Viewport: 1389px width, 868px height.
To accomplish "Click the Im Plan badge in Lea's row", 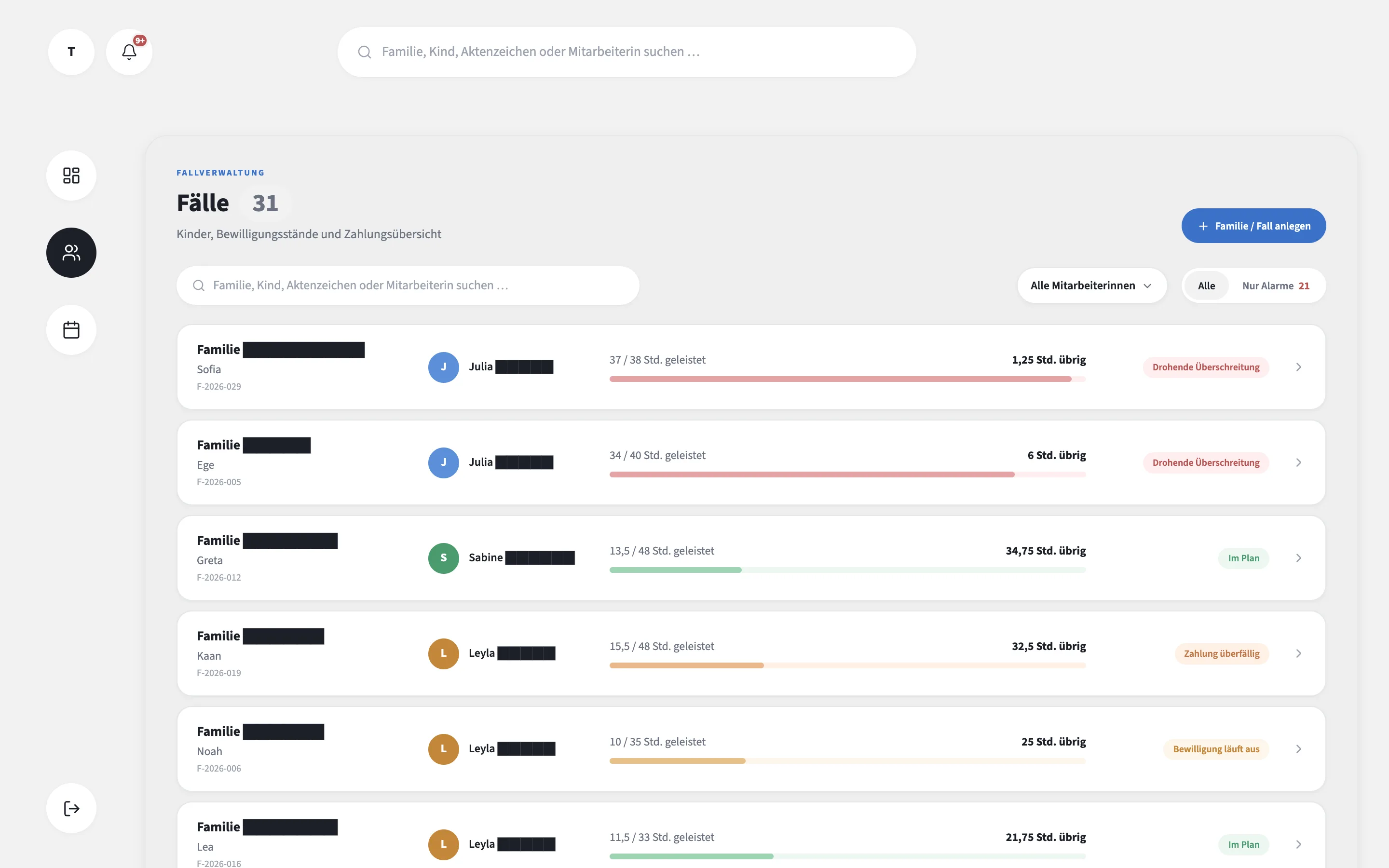I will coord(1243,844).
